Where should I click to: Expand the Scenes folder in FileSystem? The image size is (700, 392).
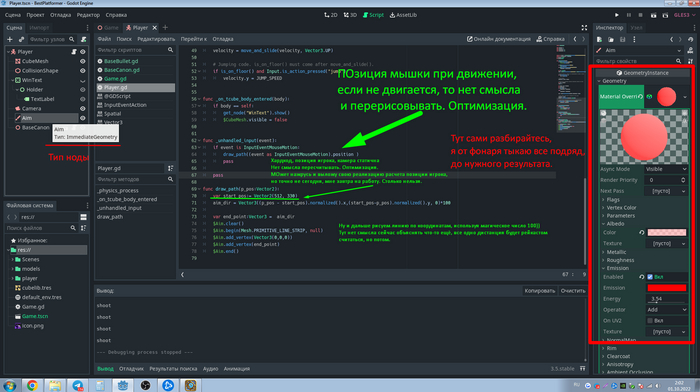click(12, 259)
